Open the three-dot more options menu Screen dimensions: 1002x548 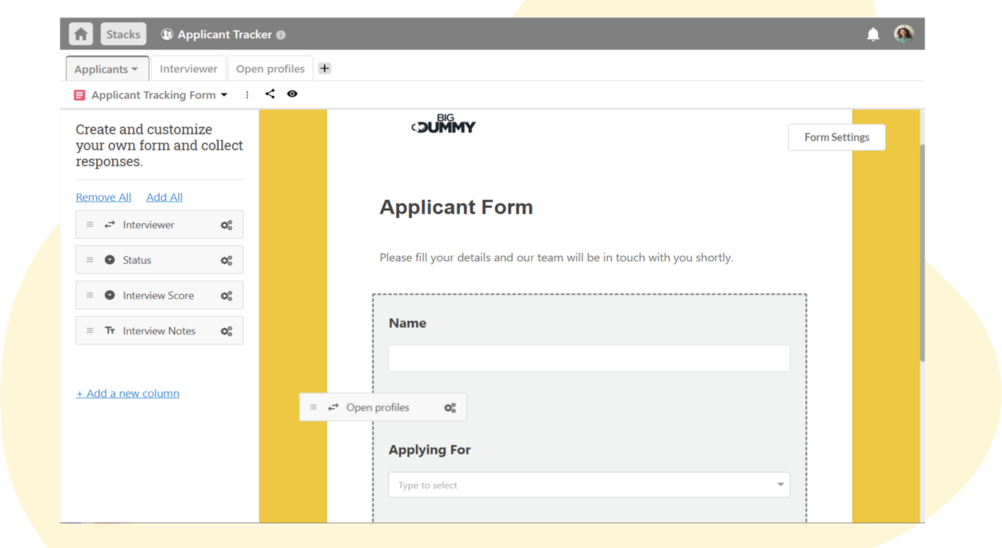[247, 95]
